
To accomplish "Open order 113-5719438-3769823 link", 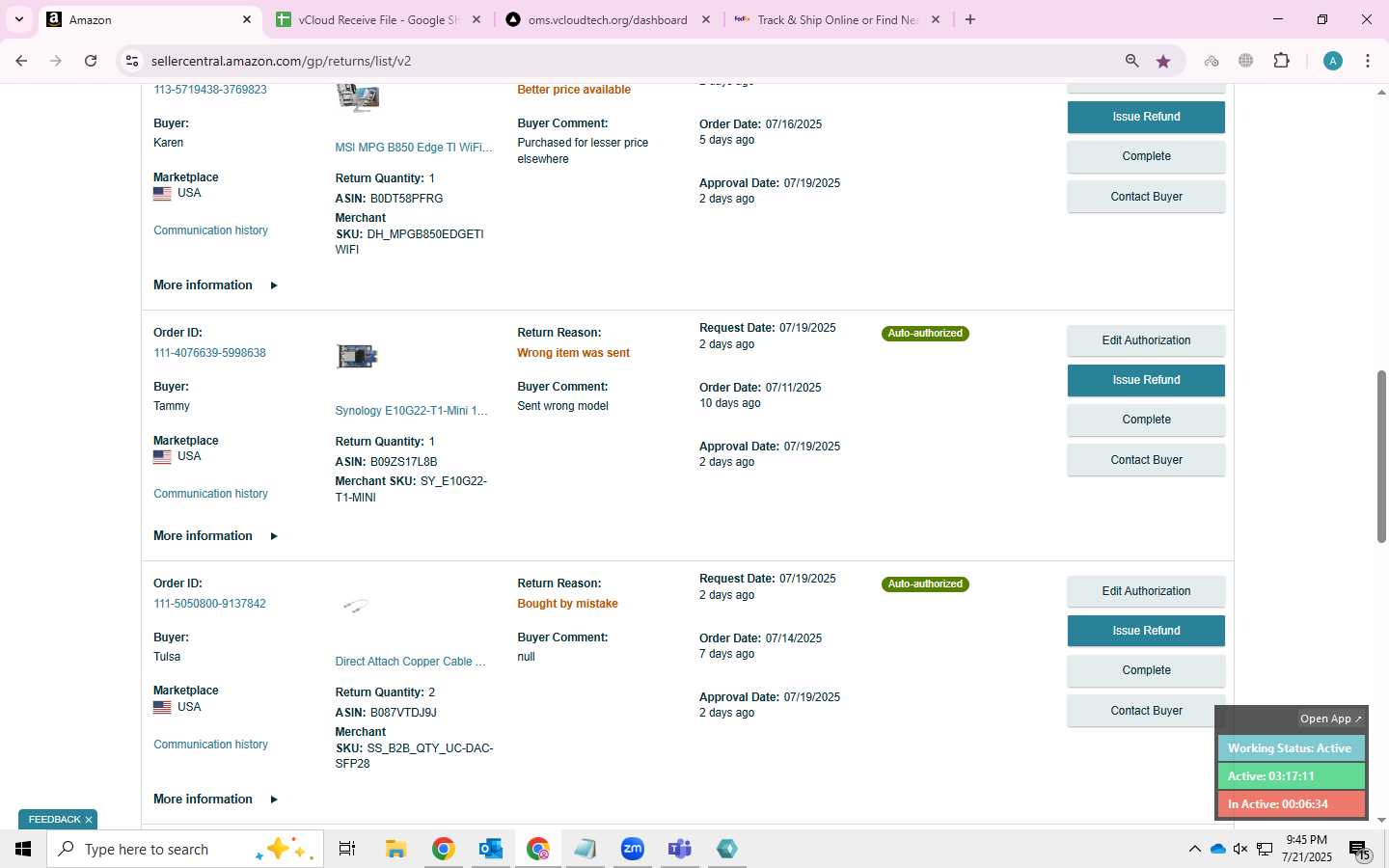I will 210,90.
